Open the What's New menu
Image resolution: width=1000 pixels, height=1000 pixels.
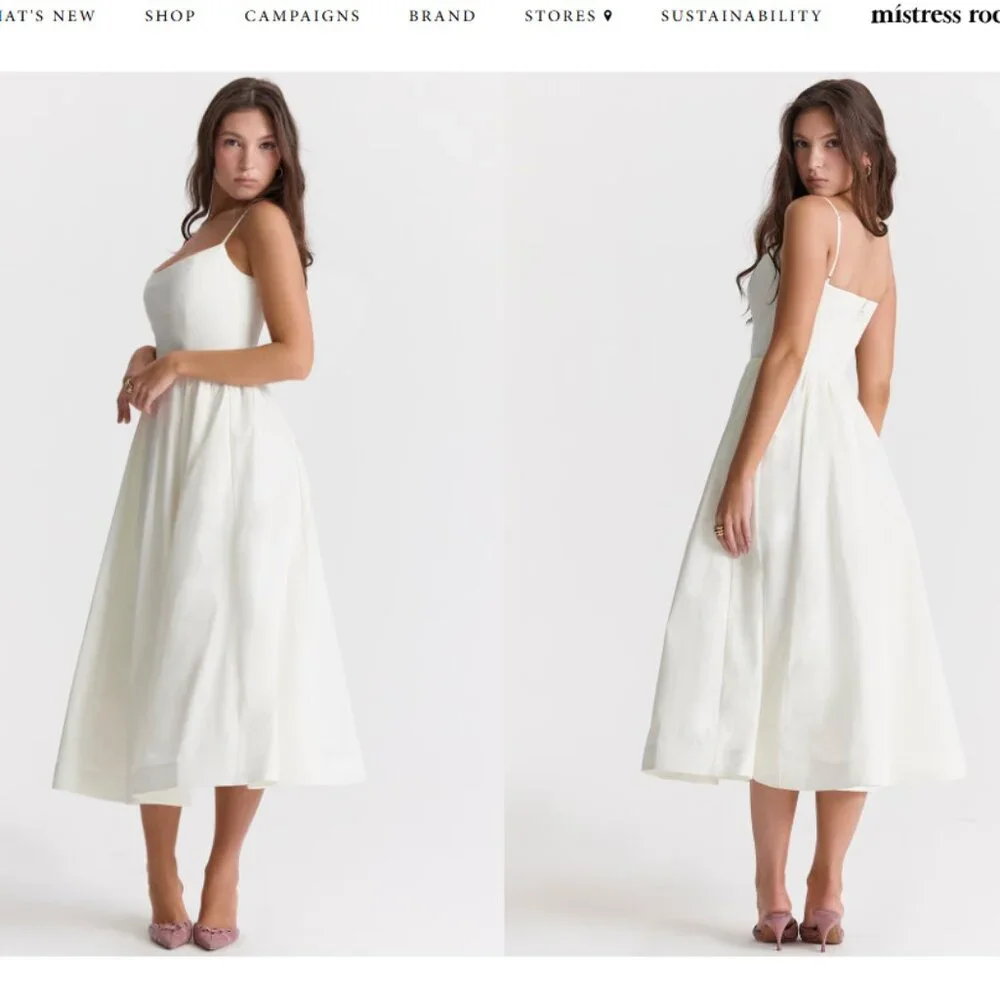click(47, 16)
